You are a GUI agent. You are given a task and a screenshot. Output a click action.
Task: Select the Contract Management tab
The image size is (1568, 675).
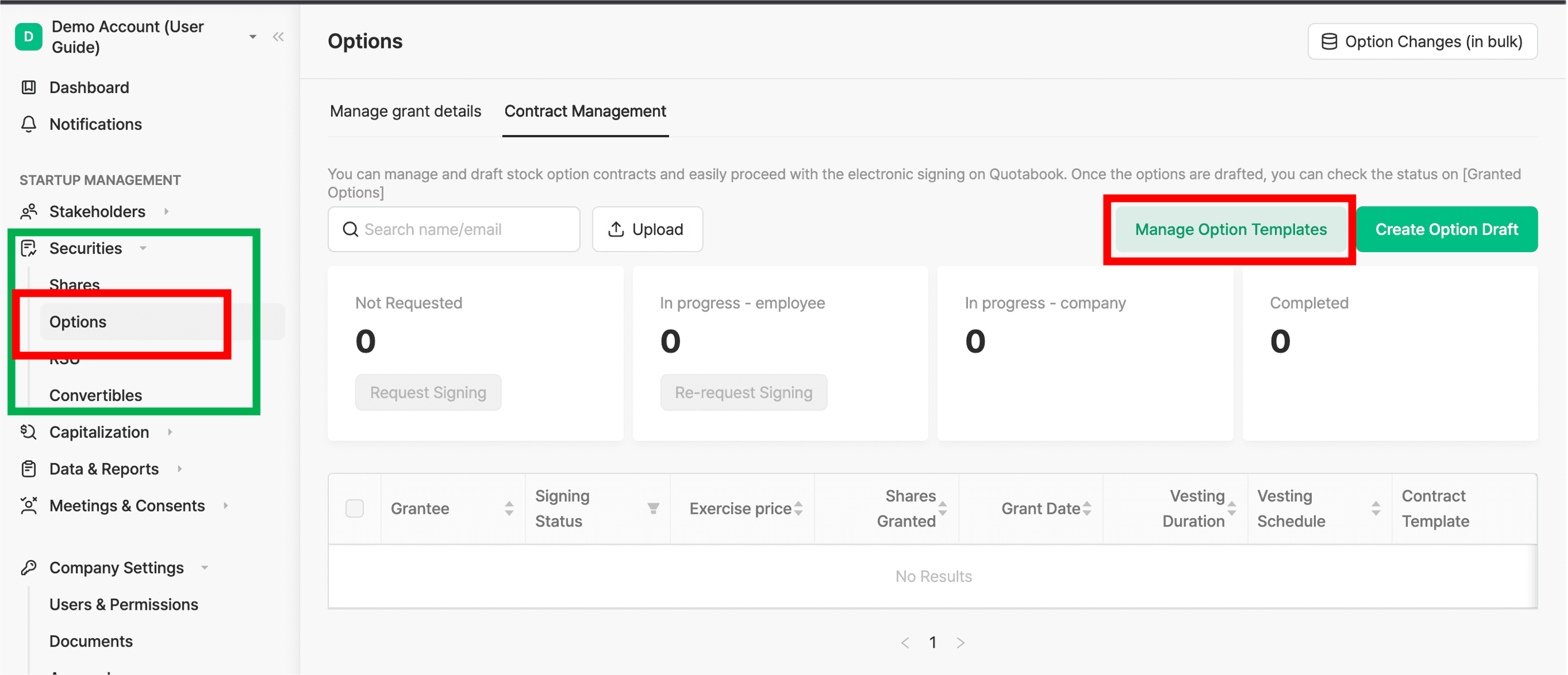(585, 111)
